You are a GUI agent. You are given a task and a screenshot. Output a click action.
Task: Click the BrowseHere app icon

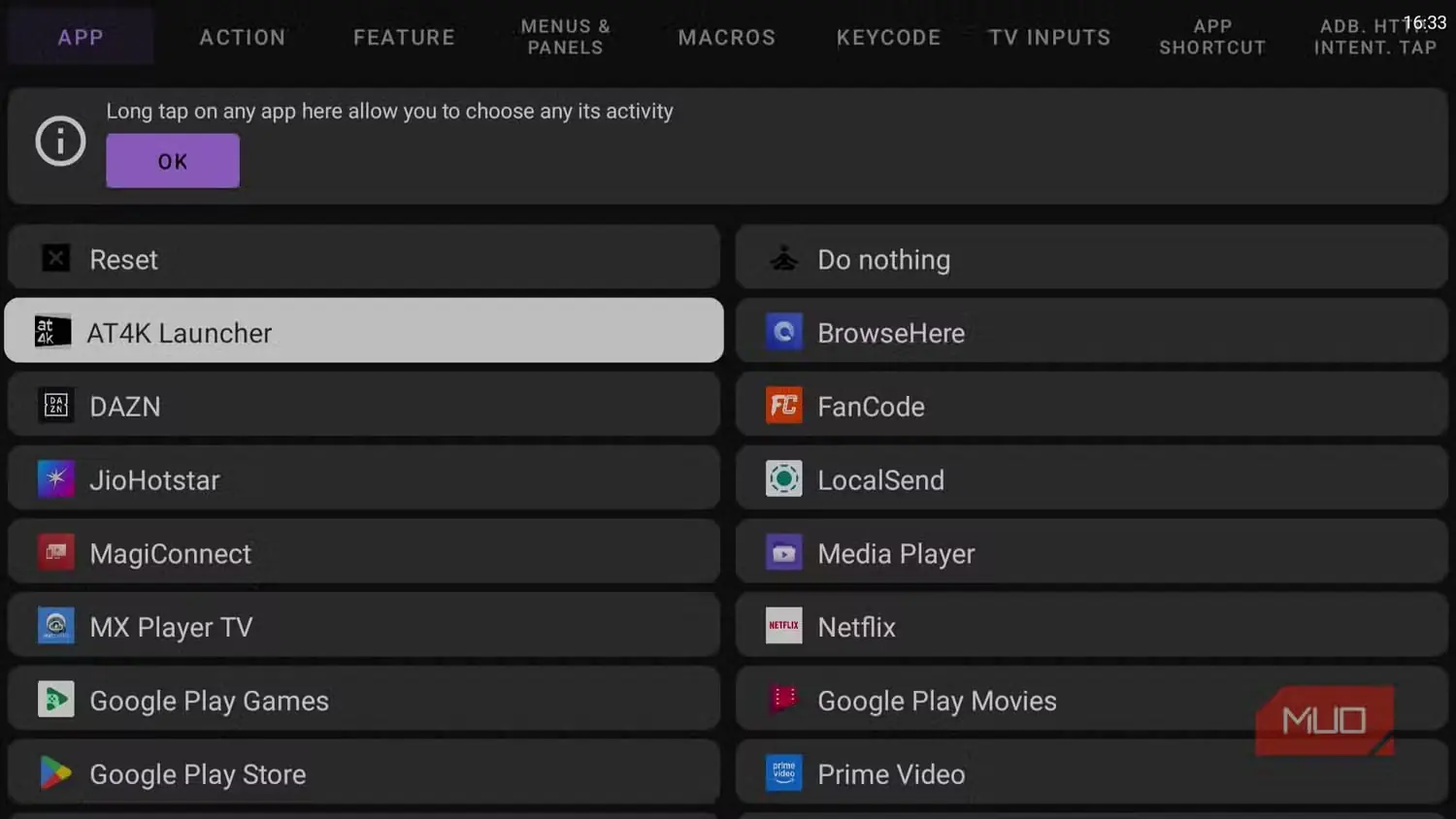(783, 332)
